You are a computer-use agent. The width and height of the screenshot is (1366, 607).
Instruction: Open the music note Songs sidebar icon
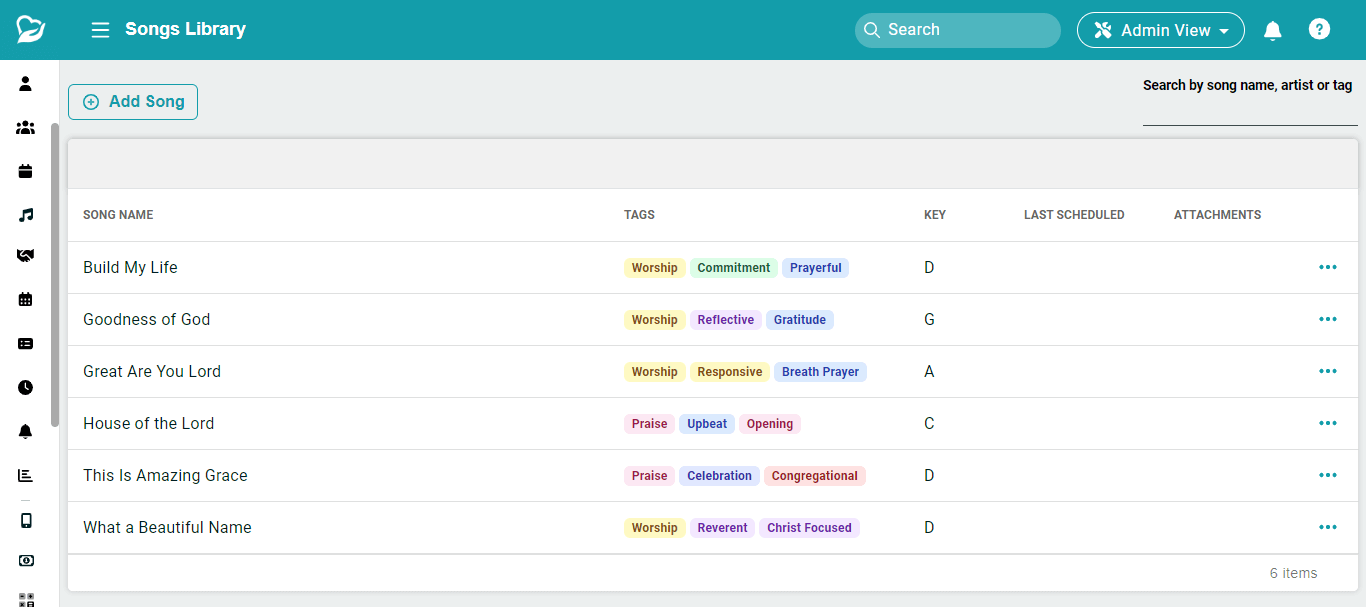(26, 214)
